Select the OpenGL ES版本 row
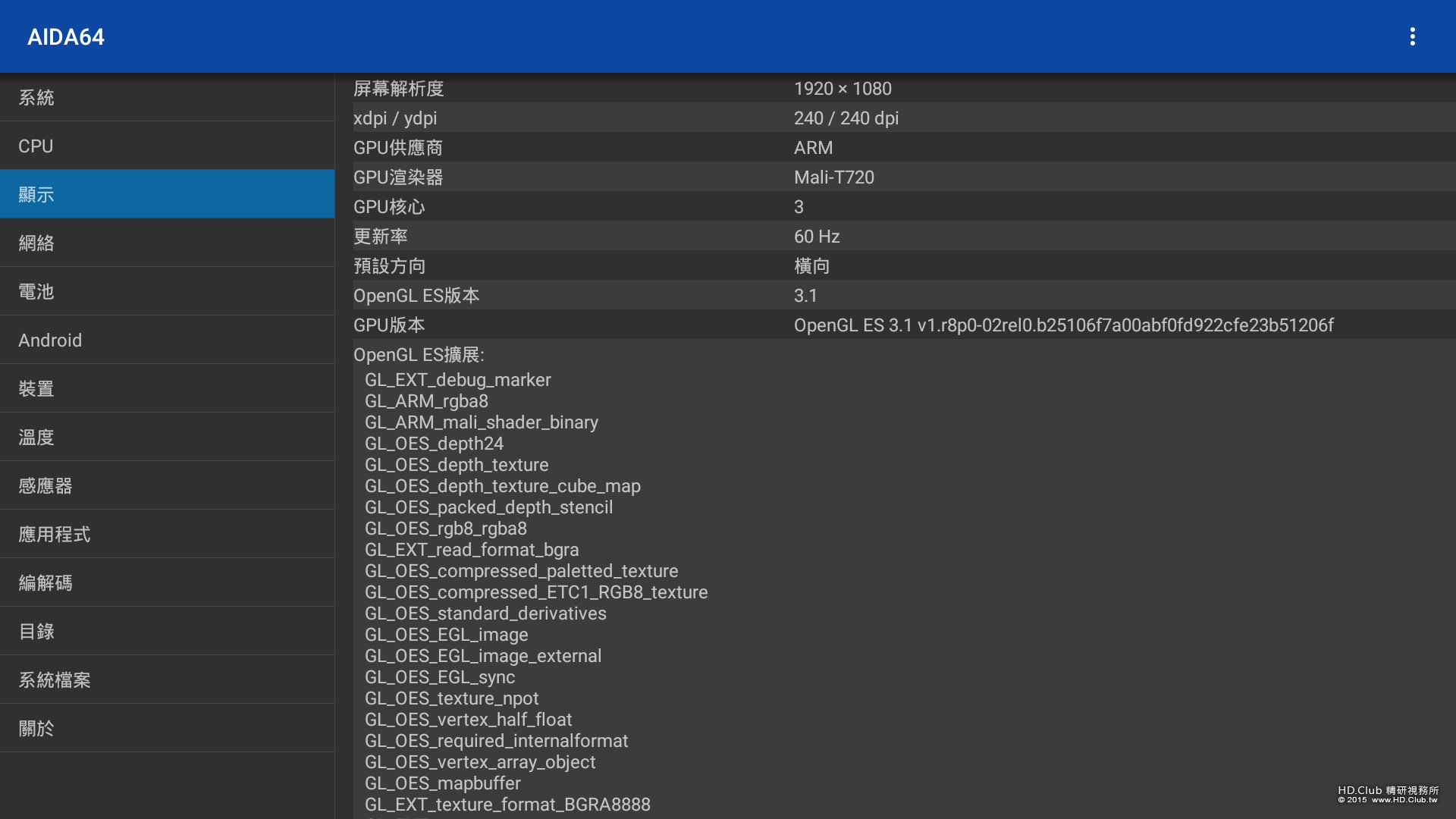This screenshot has width=1456, height=819. [x=904, y=295]
